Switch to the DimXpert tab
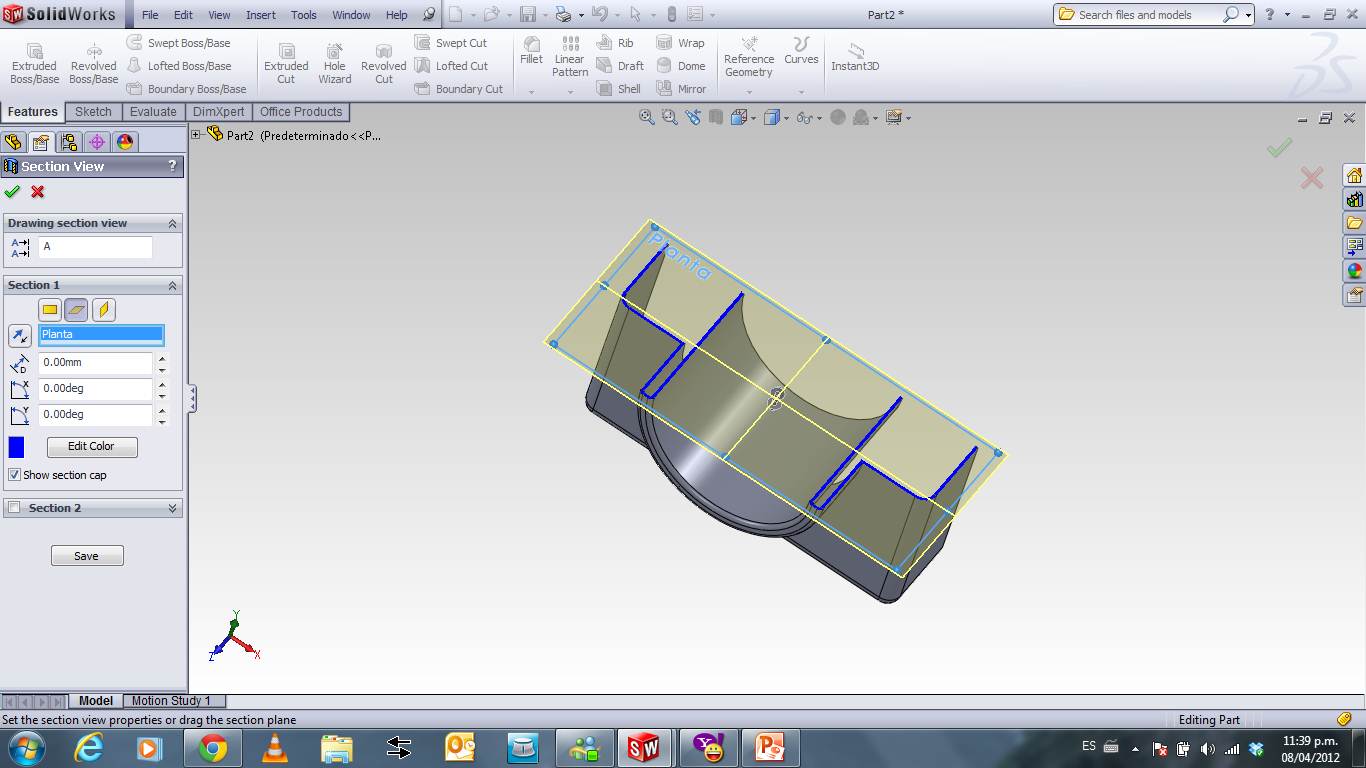This screenshot has width=1366, height=768. pos(219,111)
